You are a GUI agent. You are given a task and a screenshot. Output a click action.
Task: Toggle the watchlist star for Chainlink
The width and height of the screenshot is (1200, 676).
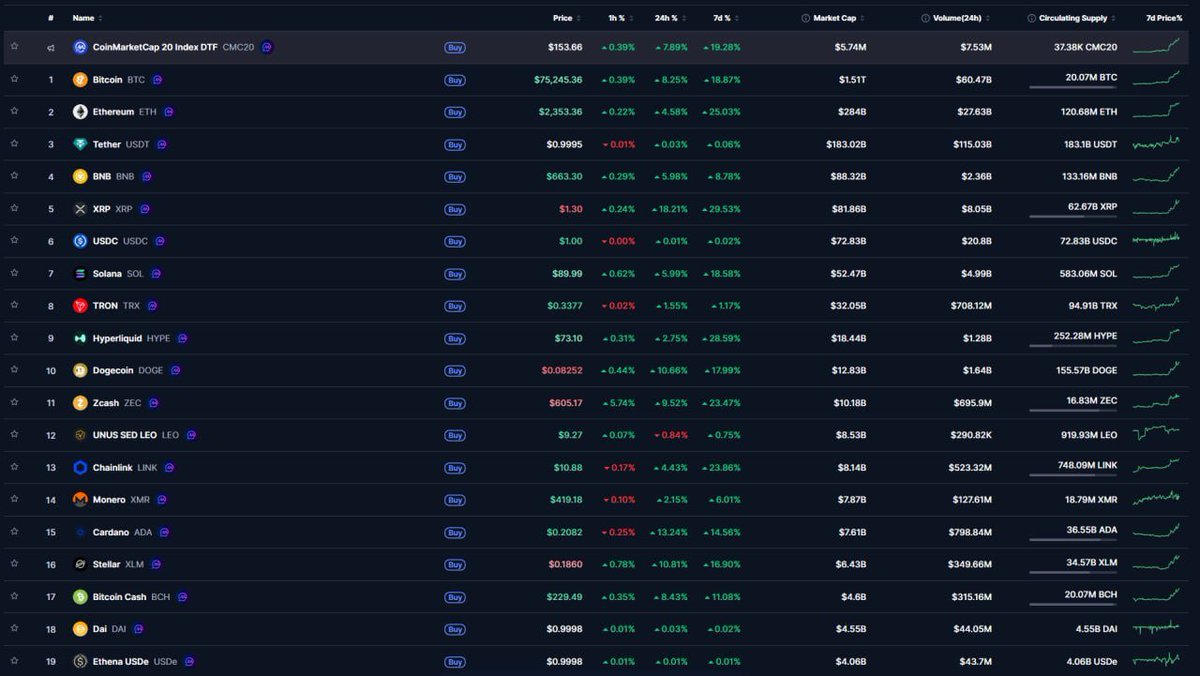[x=14, y=467]
